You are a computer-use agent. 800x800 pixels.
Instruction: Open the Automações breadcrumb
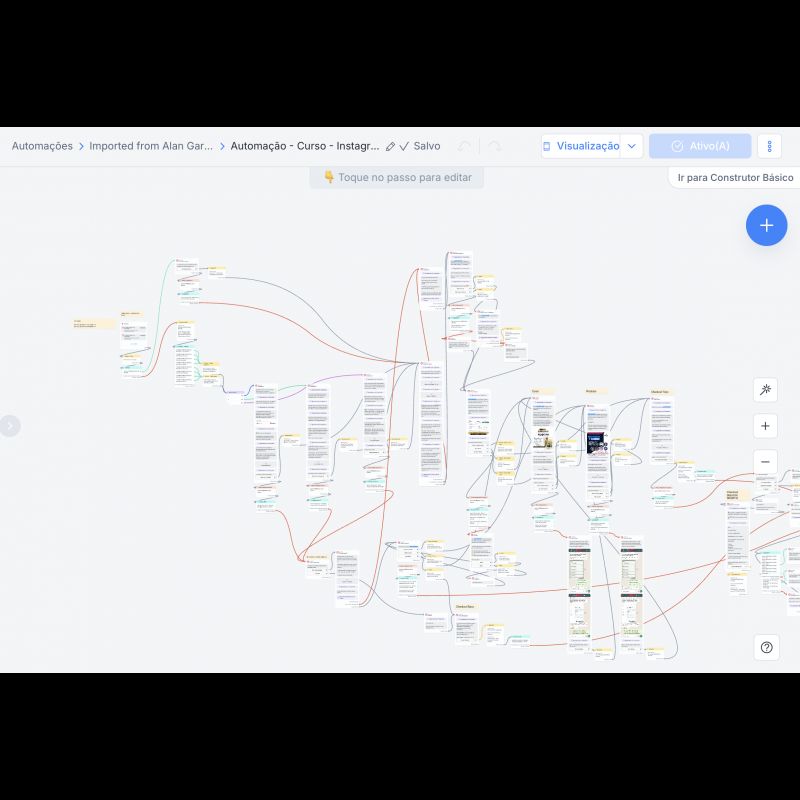point(42,146)
